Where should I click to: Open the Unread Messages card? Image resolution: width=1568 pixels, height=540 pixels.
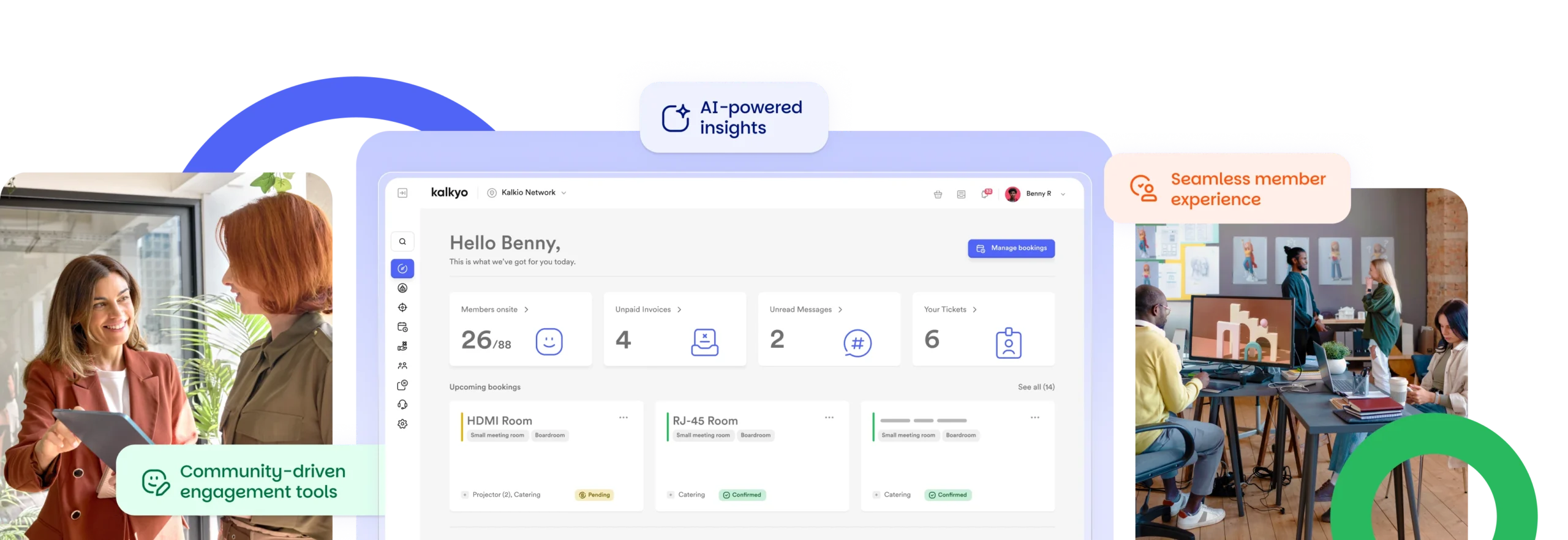pyautogui.click(x=829, y=329)
